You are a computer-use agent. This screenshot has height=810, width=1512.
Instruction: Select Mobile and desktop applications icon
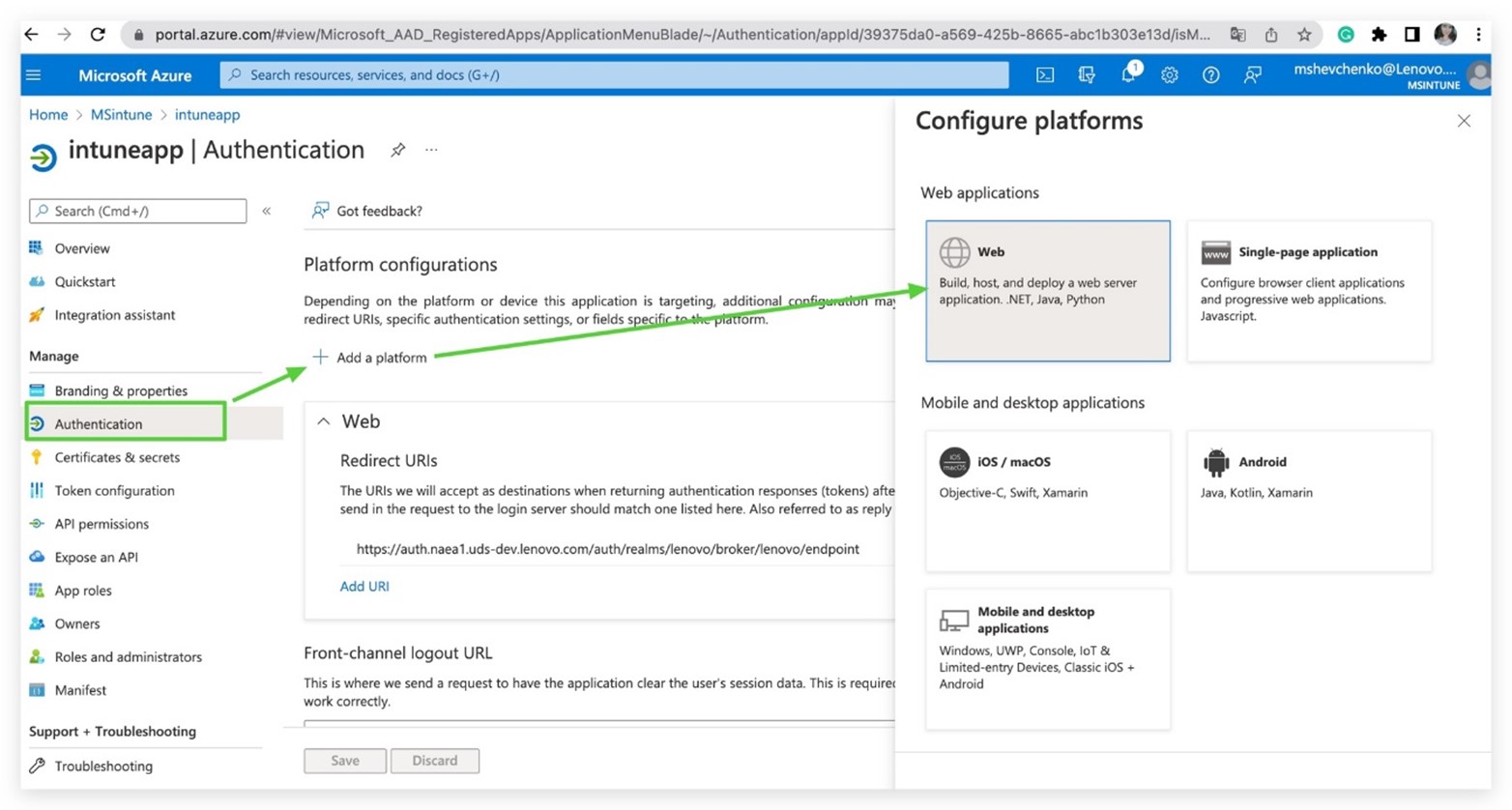click(954, 620)
